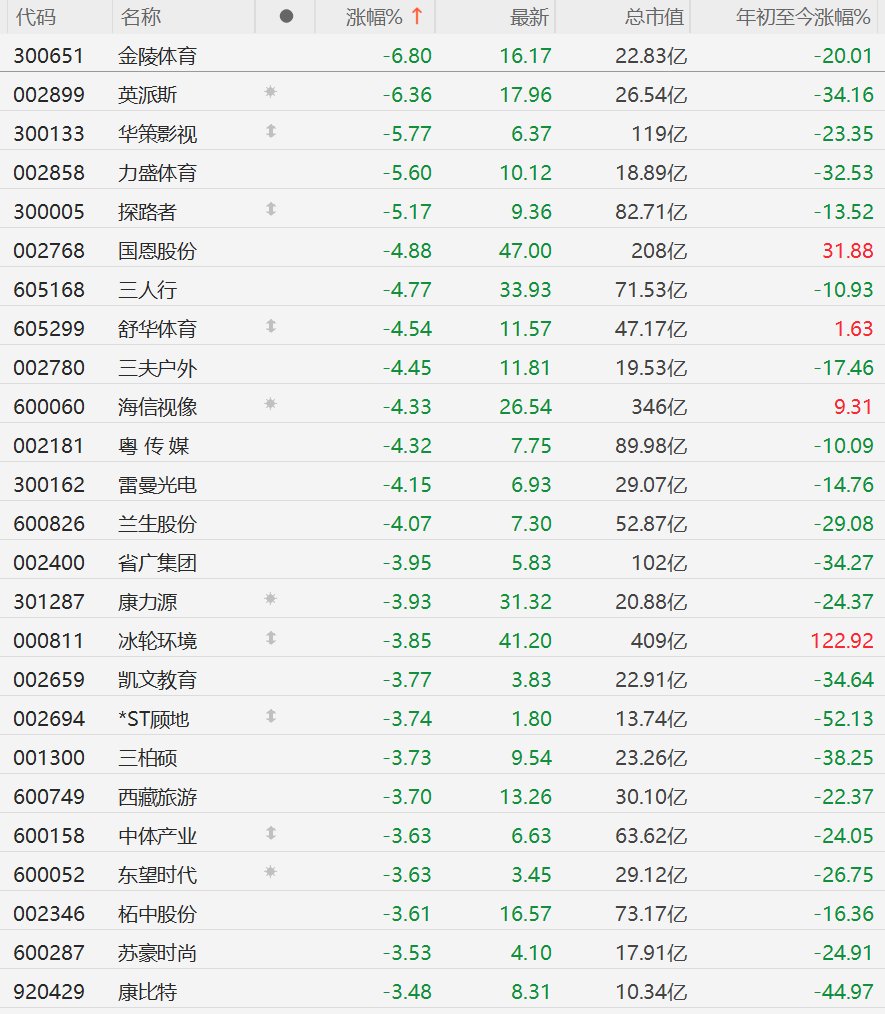Viewport: 885px width, 1014px height.
Task: Open the 三柏硕 stock name
Action: (147, 758)
